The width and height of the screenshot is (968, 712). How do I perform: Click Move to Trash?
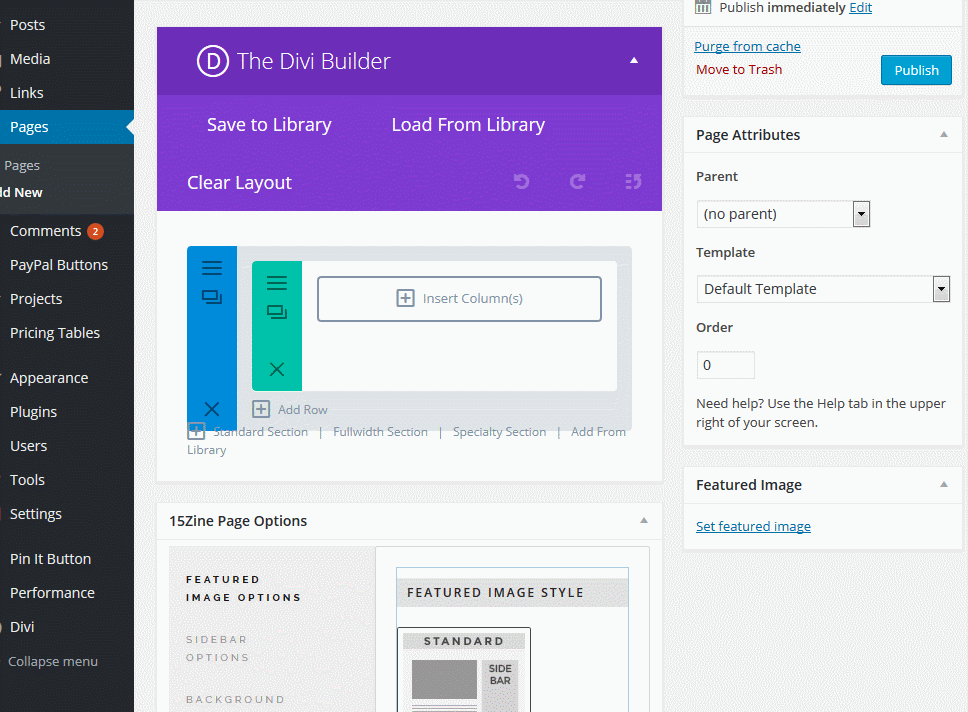tap(739, 70)
